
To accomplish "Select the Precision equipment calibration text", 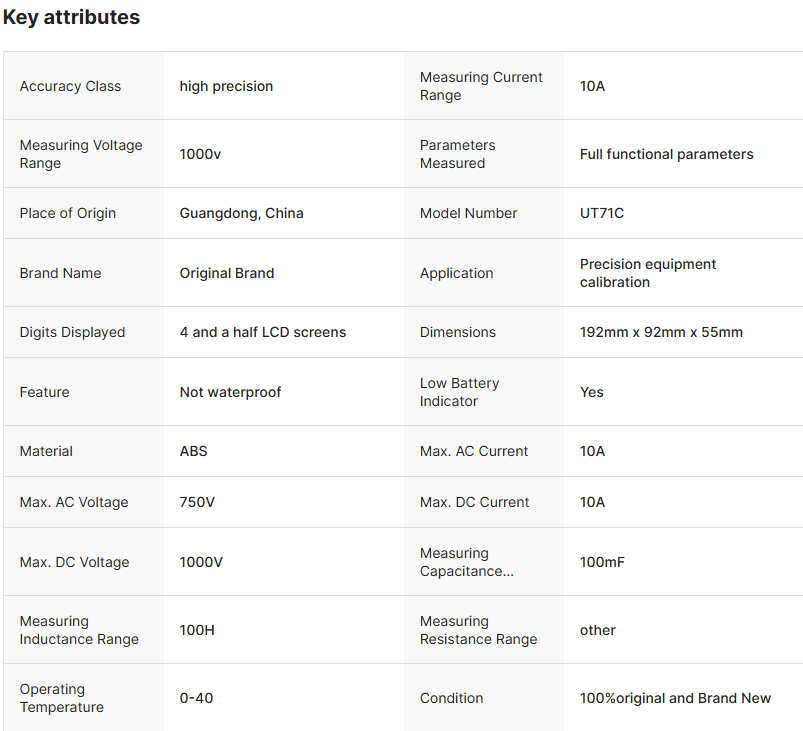I will click(648, 273).
